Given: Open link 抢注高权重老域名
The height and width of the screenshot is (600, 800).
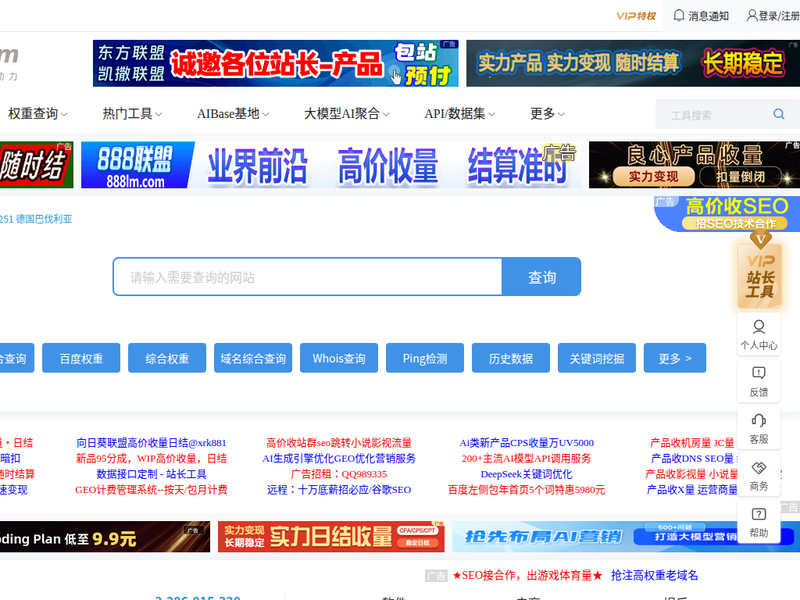Looking at the screenshot, I should [x=655, y=575].
